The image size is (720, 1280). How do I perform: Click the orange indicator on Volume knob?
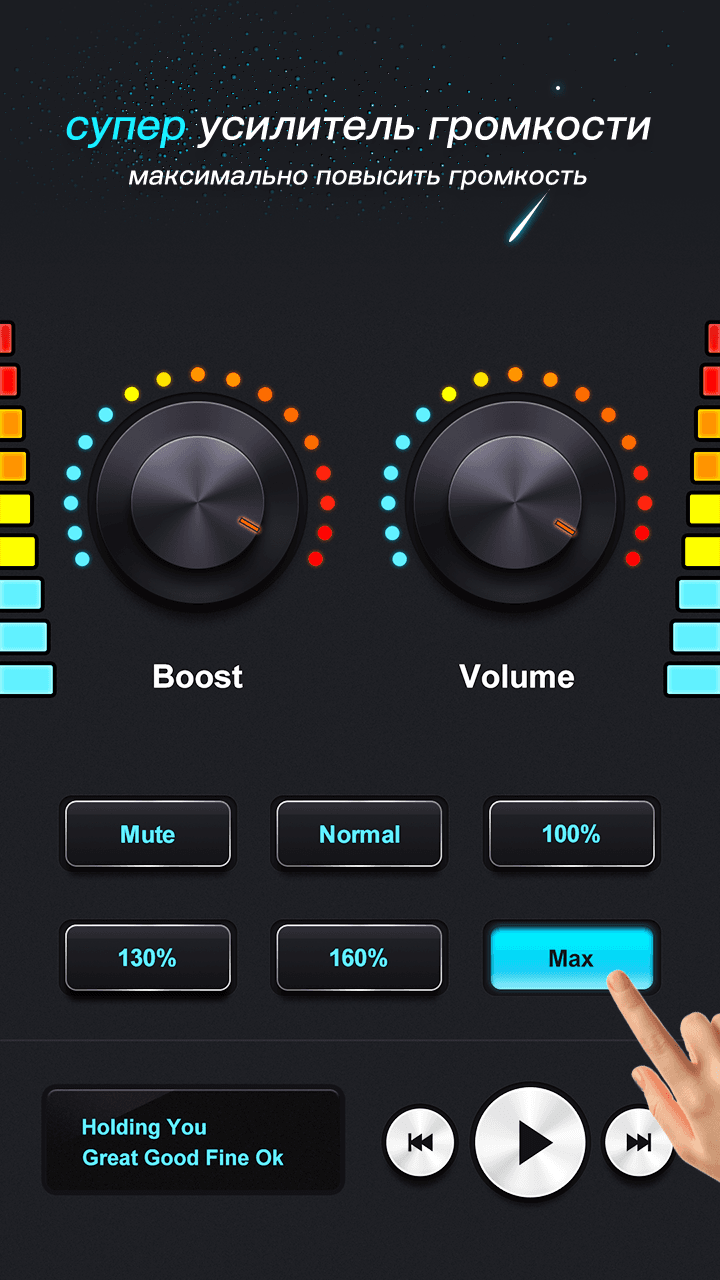[566, 525]
